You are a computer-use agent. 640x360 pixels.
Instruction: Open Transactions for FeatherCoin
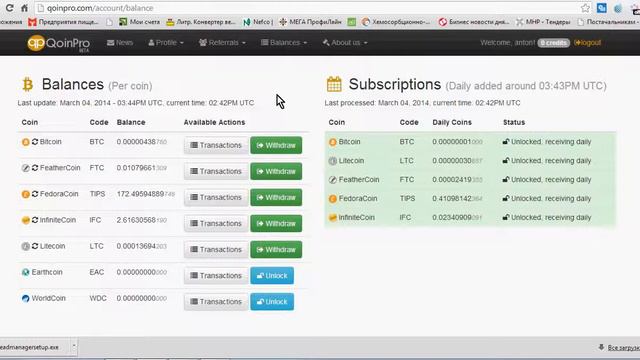(x=216, y=171)
